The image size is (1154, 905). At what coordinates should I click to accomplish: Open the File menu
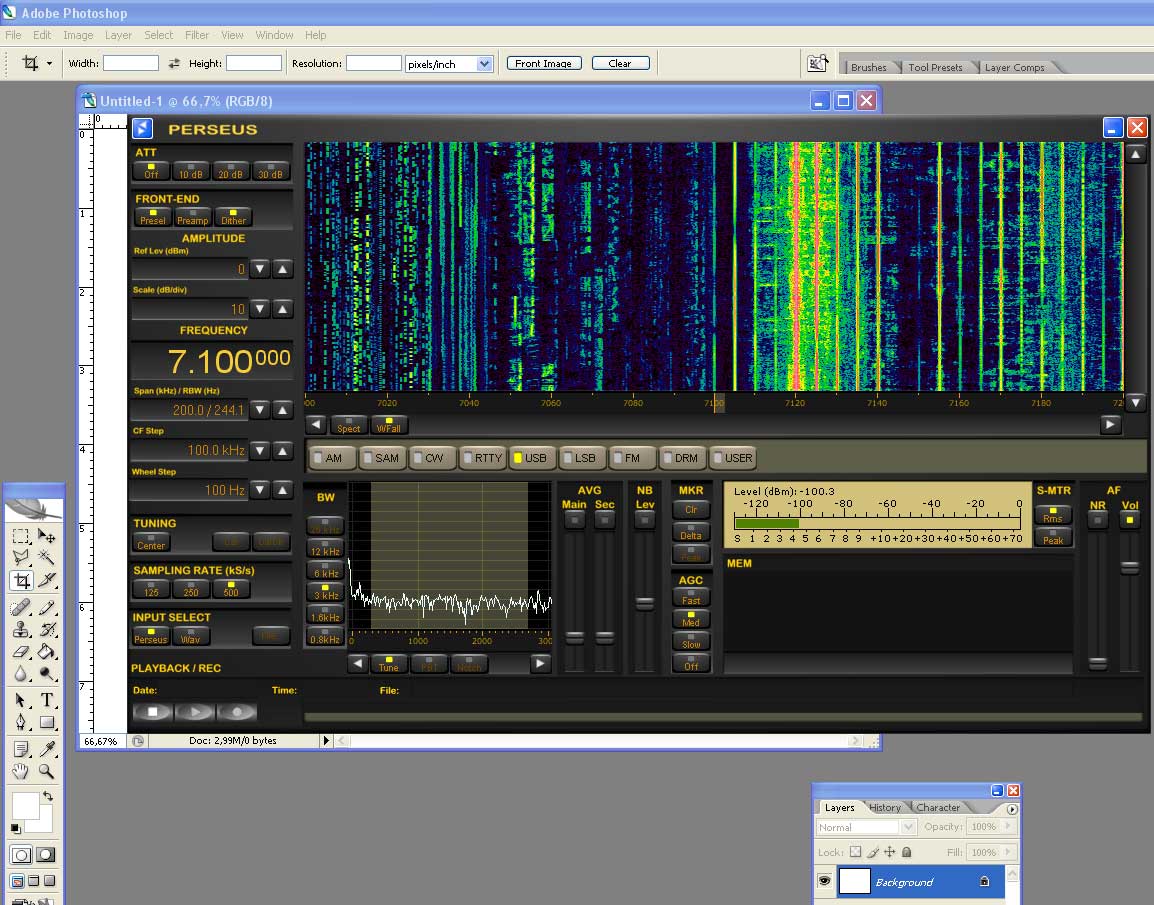point(13,35)
